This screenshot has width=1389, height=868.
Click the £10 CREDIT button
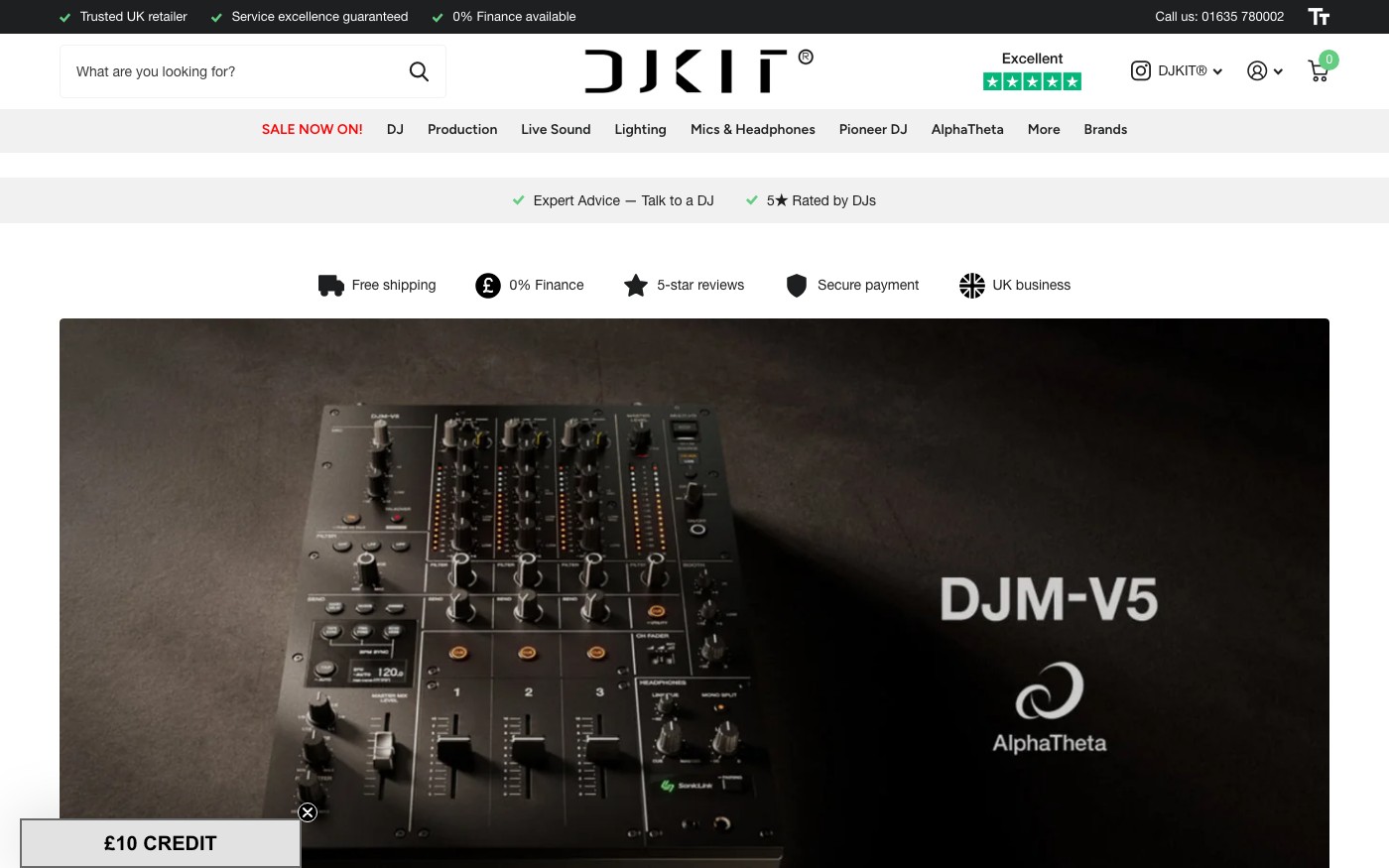click(161, 843)
